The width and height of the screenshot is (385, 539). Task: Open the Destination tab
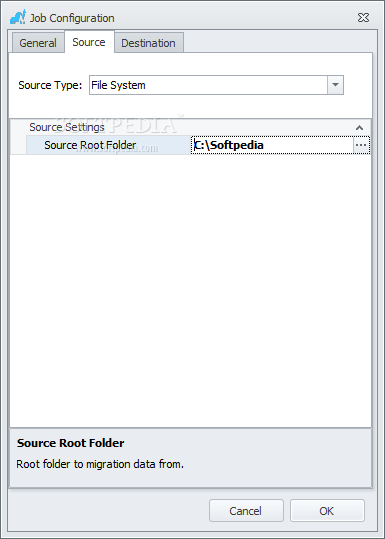click(148, 43)
